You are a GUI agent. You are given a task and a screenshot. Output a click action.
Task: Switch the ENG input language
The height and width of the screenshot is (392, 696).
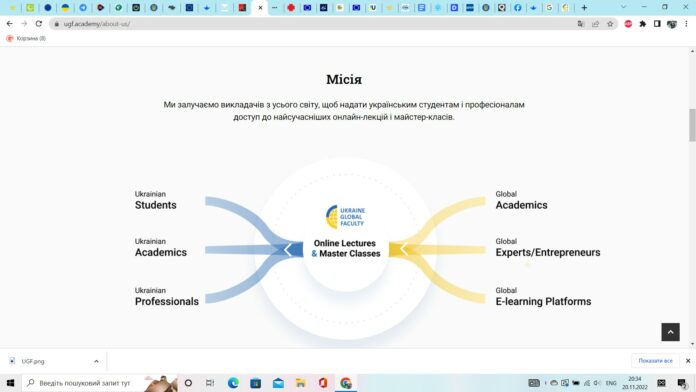[x=611, y=383]
